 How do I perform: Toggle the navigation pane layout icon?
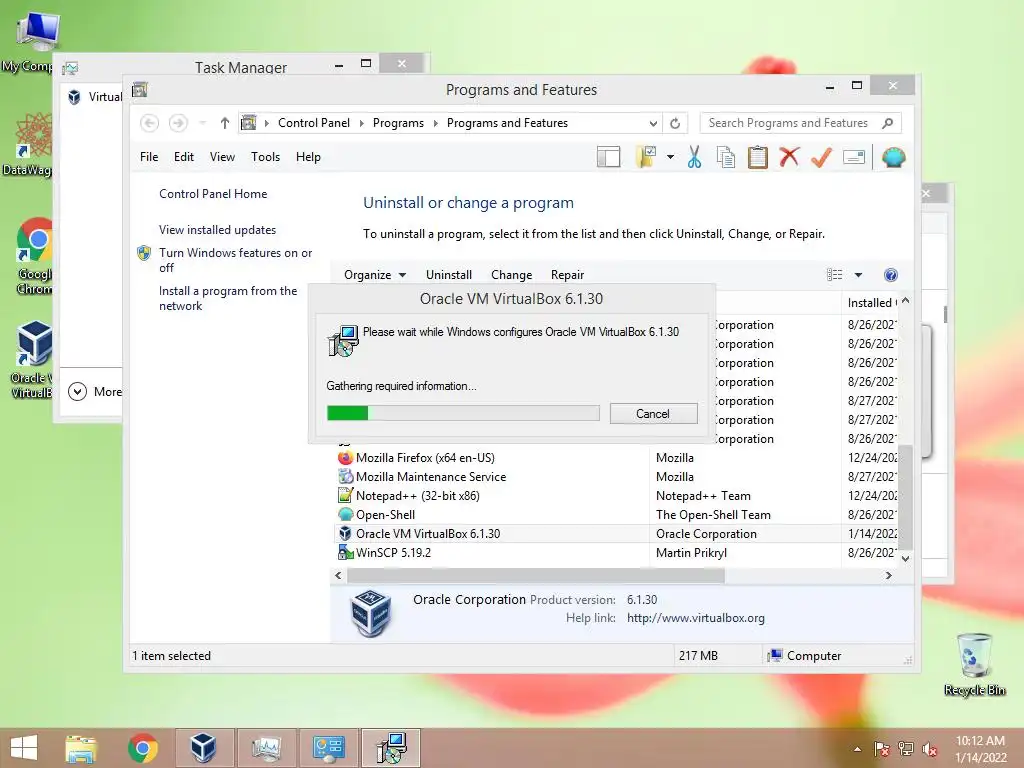(608, 157)
